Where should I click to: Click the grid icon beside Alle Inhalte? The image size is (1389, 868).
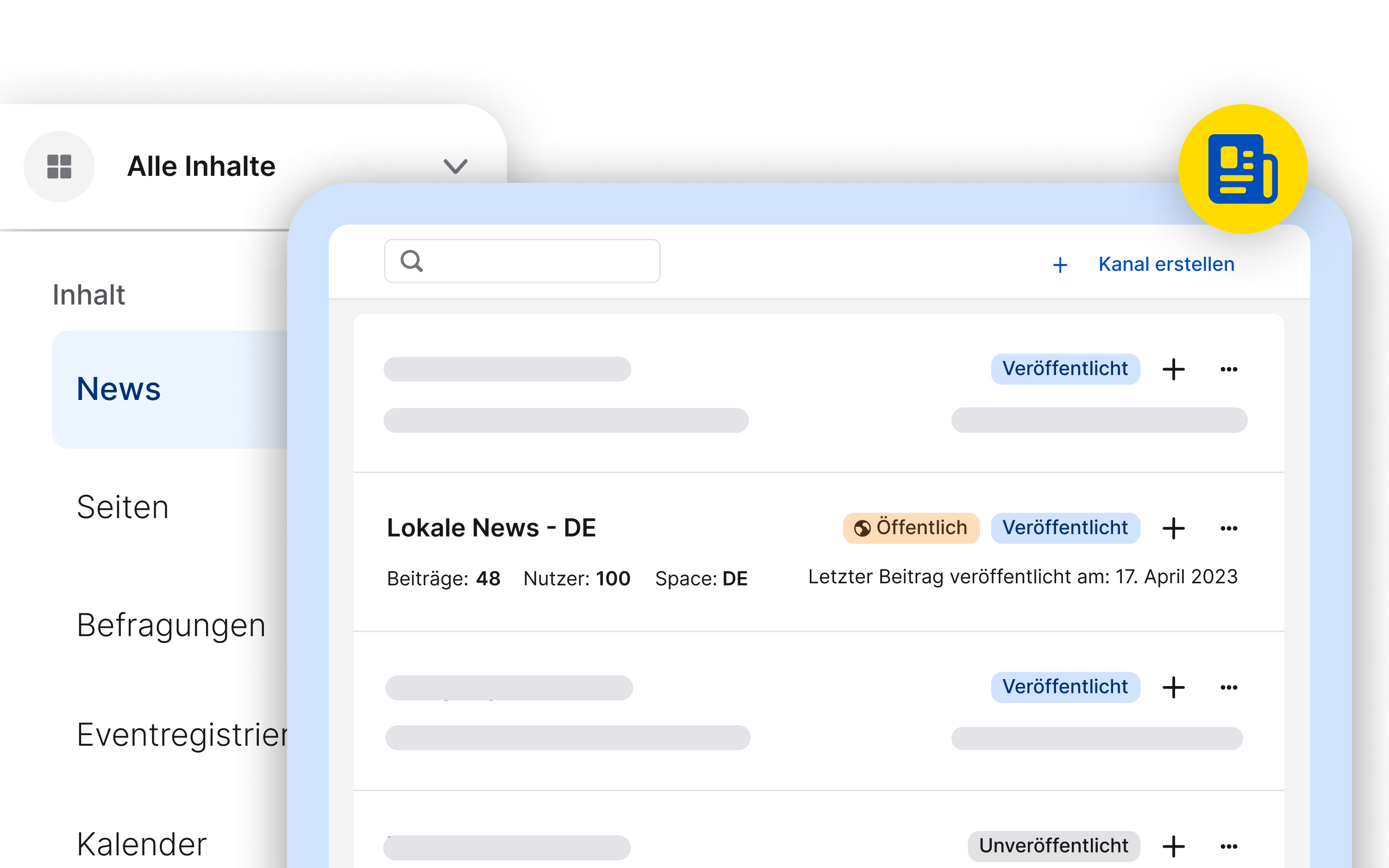[x=59, y=167]
